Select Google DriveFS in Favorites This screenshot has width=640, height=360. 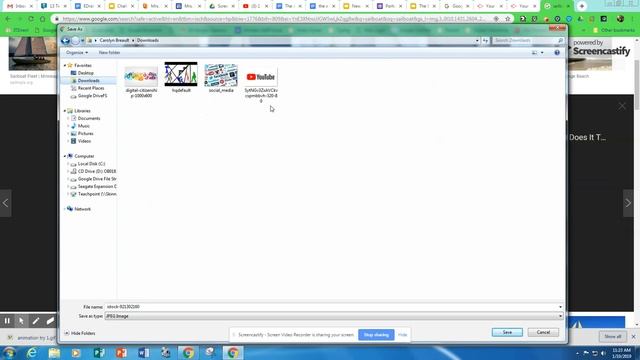point(92,96)
